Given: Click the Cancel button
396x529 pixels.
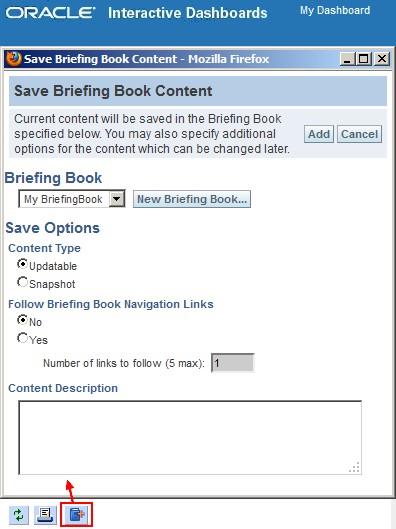Looking at the screenshot, I should pyautogui.click(x=359, y=134).
